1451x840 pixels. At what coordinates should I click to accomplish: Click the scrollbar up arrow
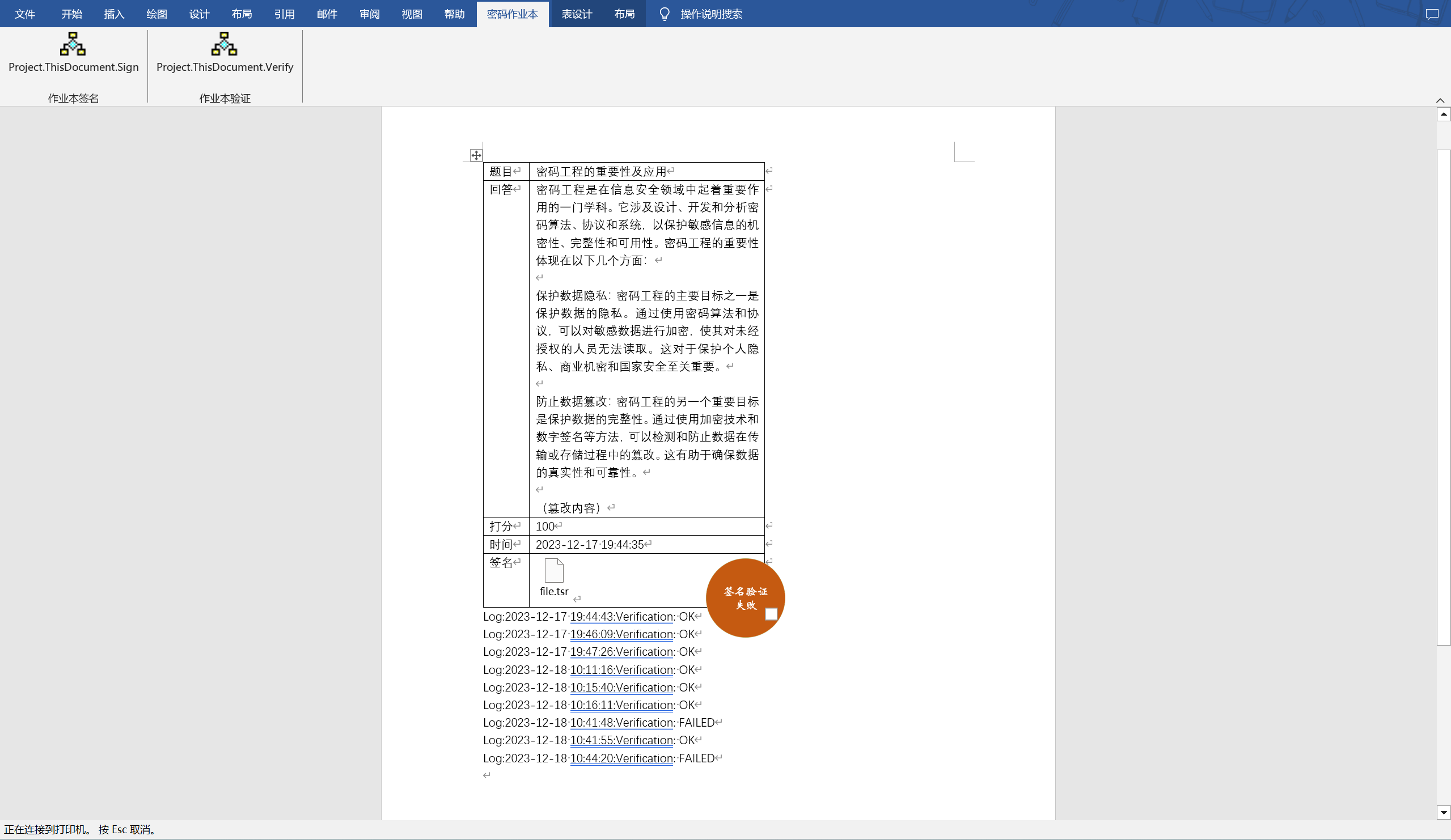click(x=1444, y=114)
